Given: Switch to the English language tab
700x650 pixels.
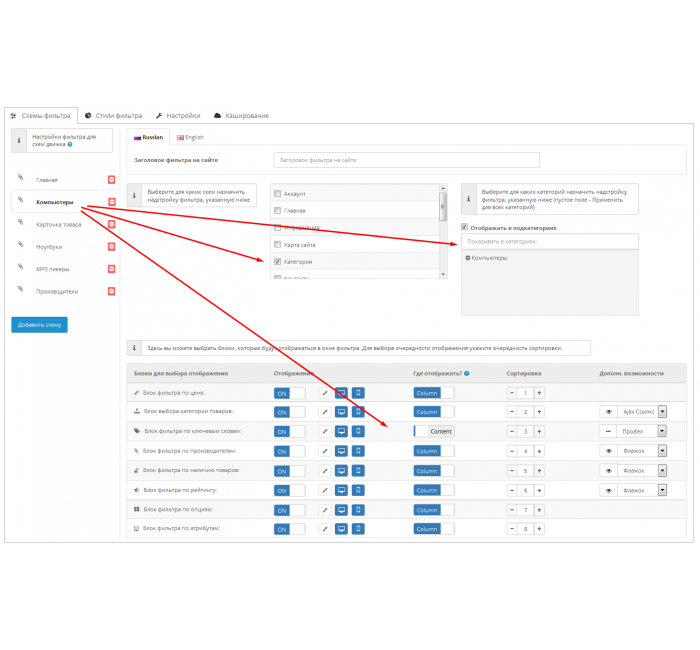Looking at the screenshot, I should pyautogui.click(x=190, y=137).
